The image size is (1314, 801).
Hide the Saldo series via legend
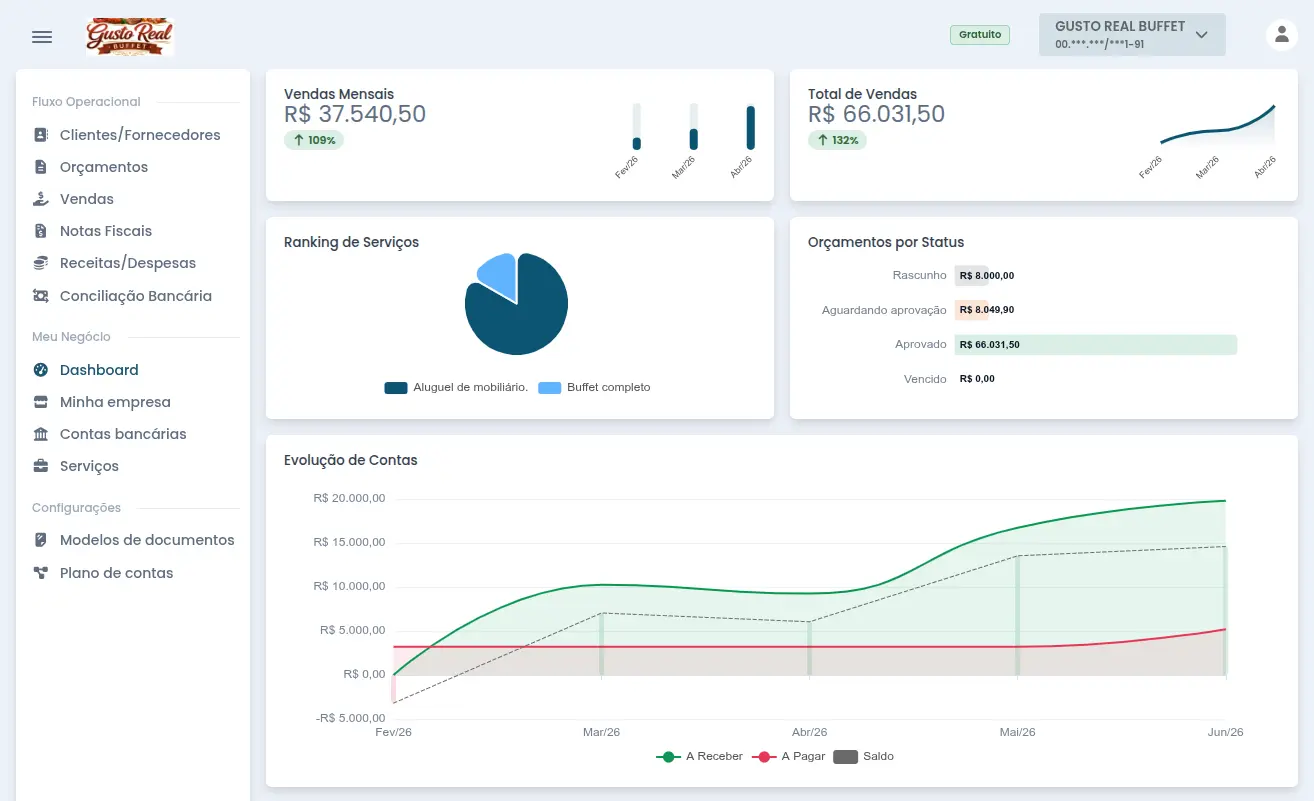pyautogui.click(x=864, y=757)
